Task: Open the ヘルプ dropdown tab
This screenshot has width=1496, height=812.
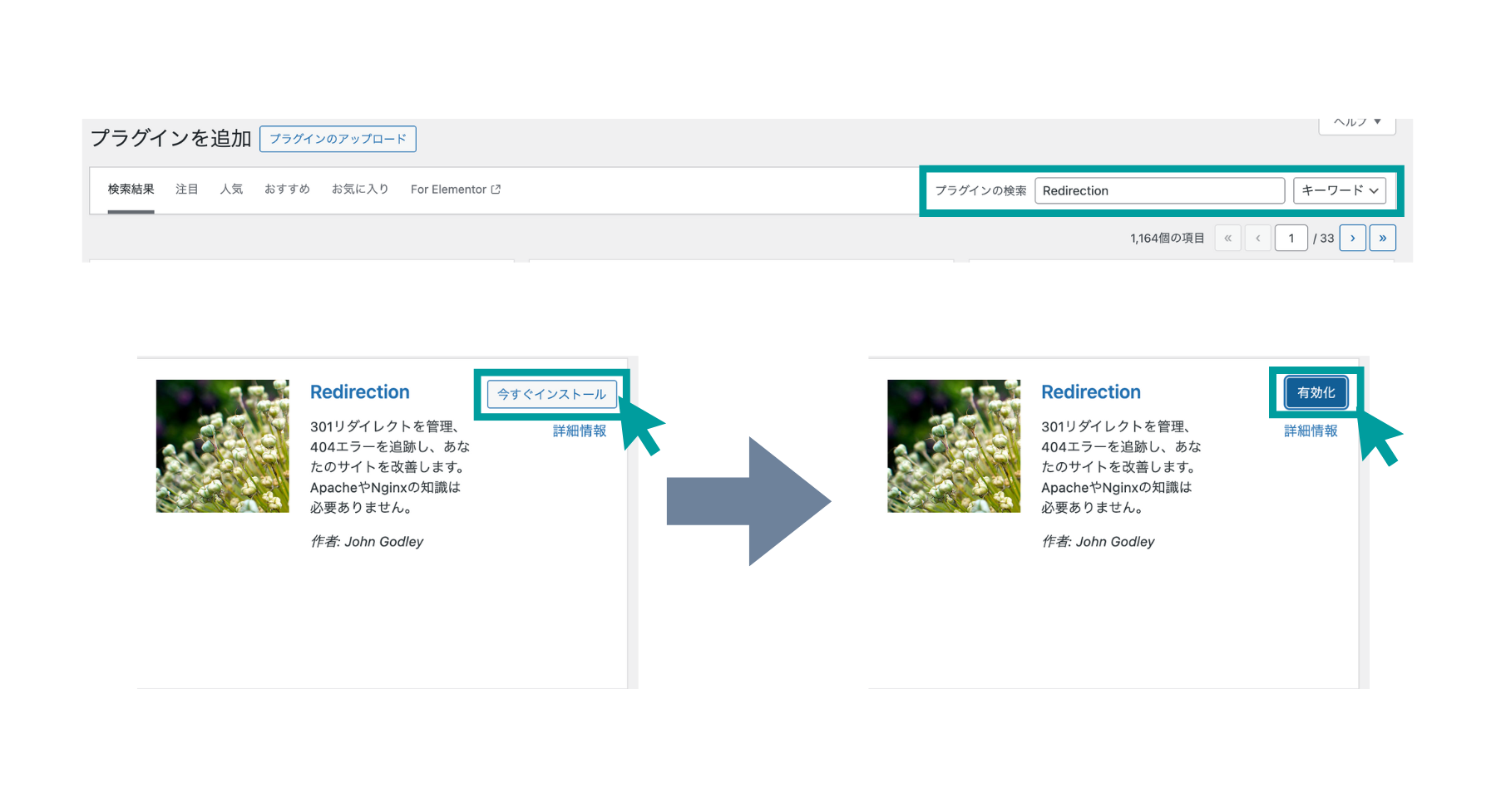Action: (x=1357, y=125)
